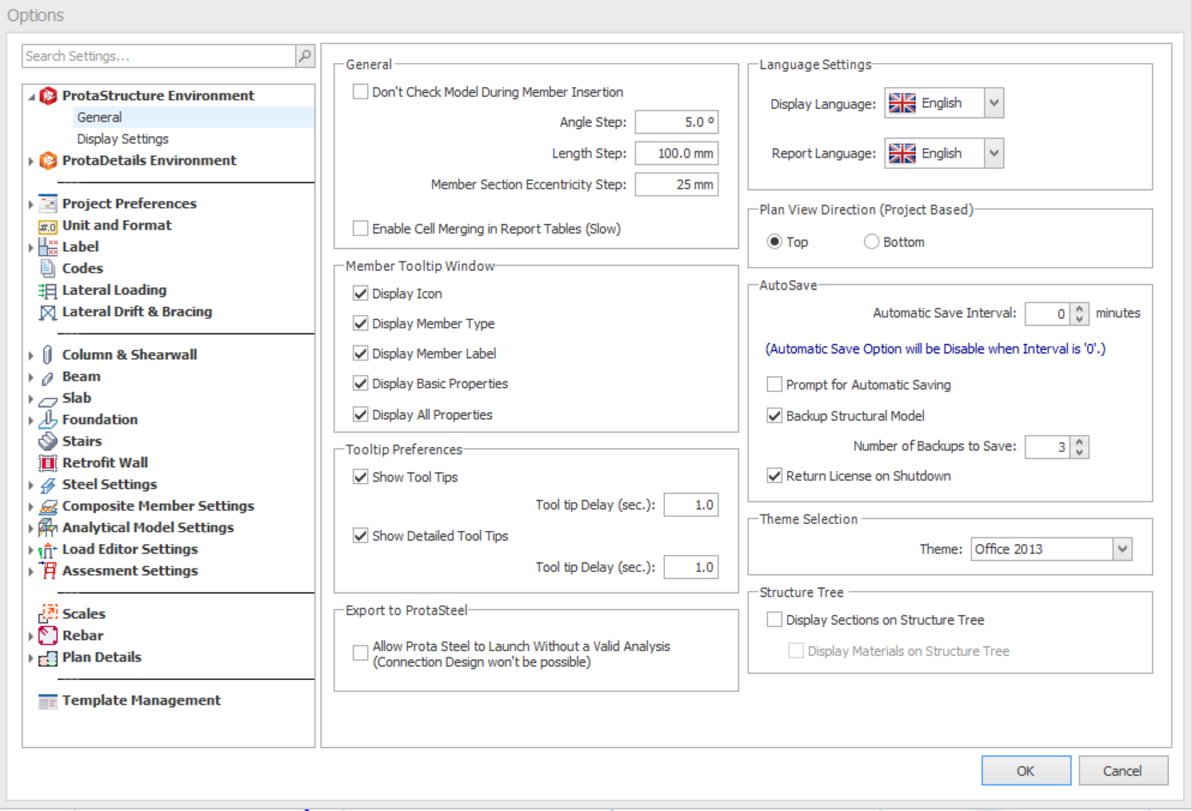Click the Stairs icon in the tree

point(47,441)
